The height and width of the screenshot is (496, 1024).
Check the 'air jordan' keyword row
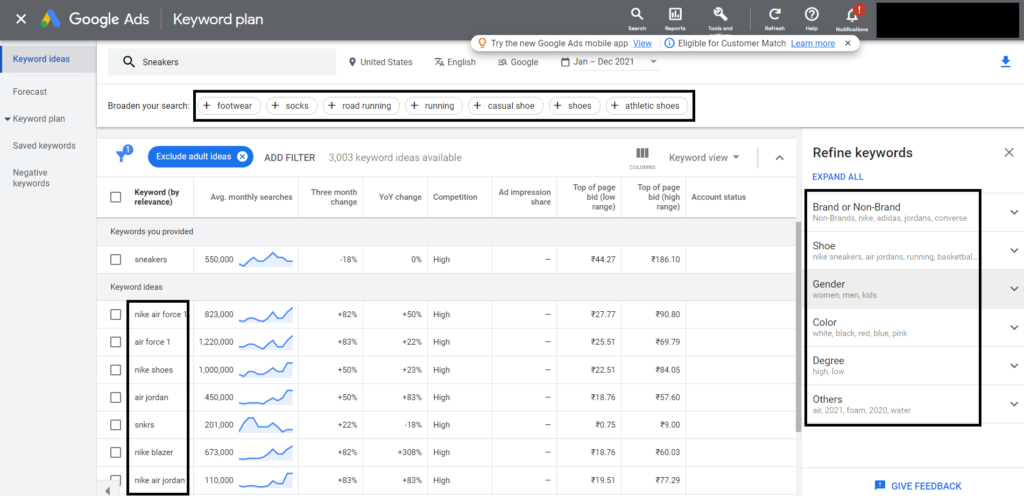(x=116, y=397)
